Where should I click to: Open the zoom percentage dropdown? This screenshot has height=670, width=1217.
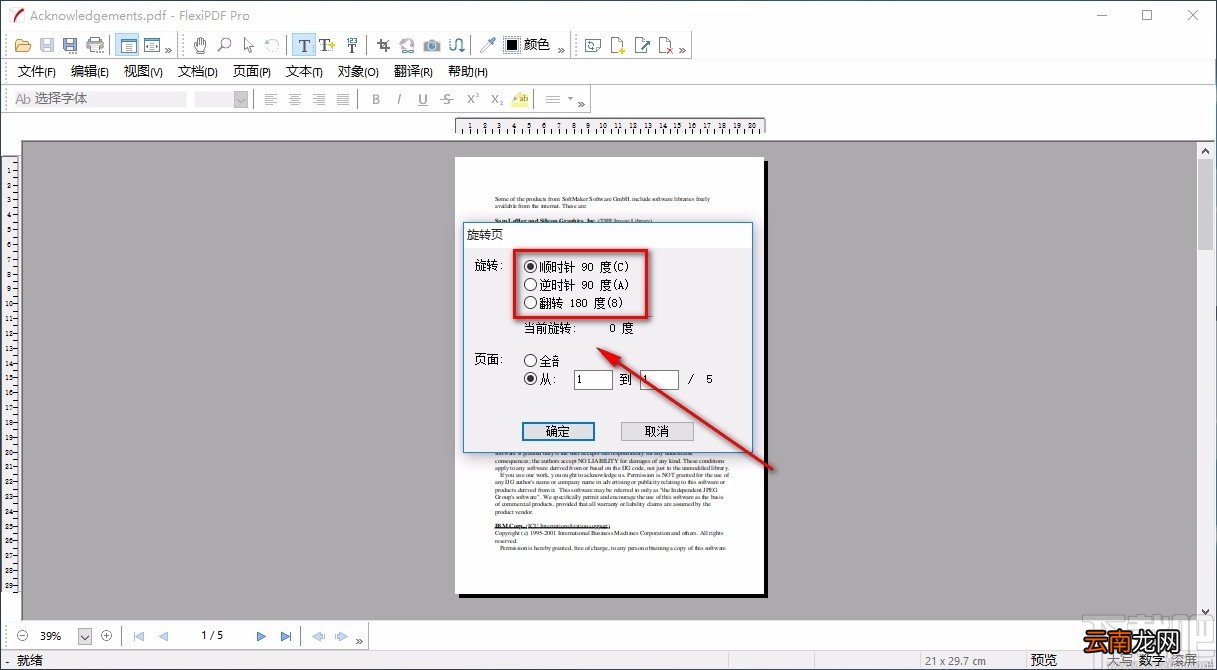(85, 636)
